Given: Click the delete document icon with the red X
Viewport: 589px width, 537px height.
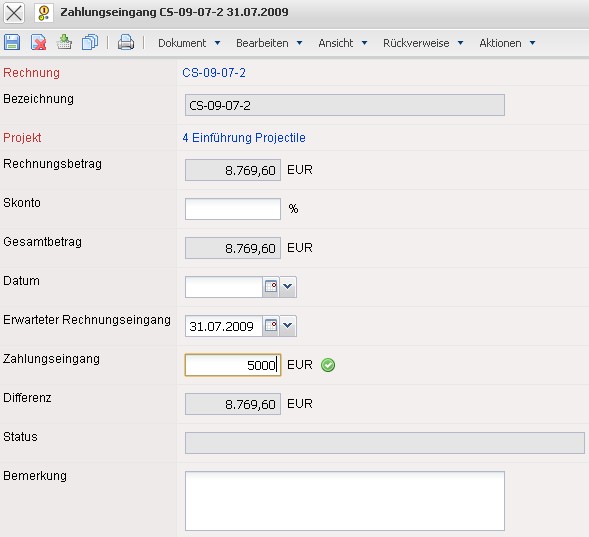Looking at the screenshot, I should click(38, 42).
